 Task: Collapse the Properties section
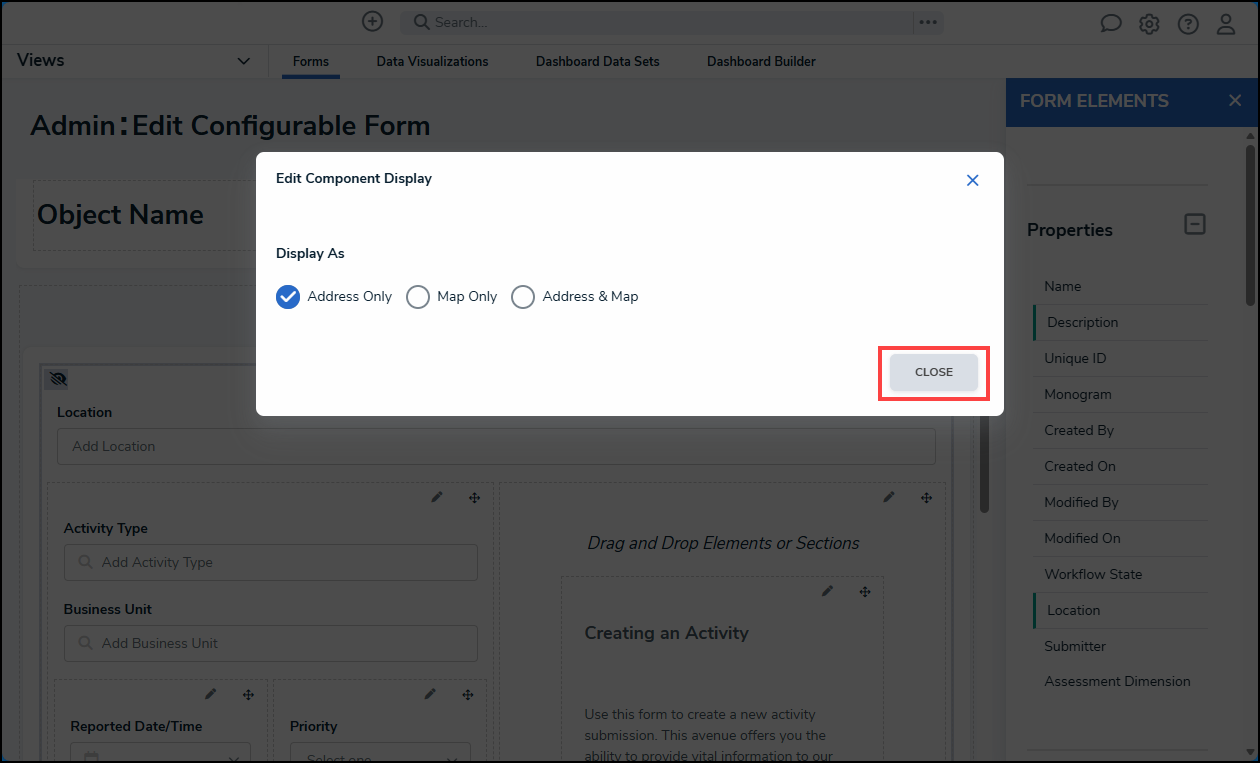[x=1195, y=224]
